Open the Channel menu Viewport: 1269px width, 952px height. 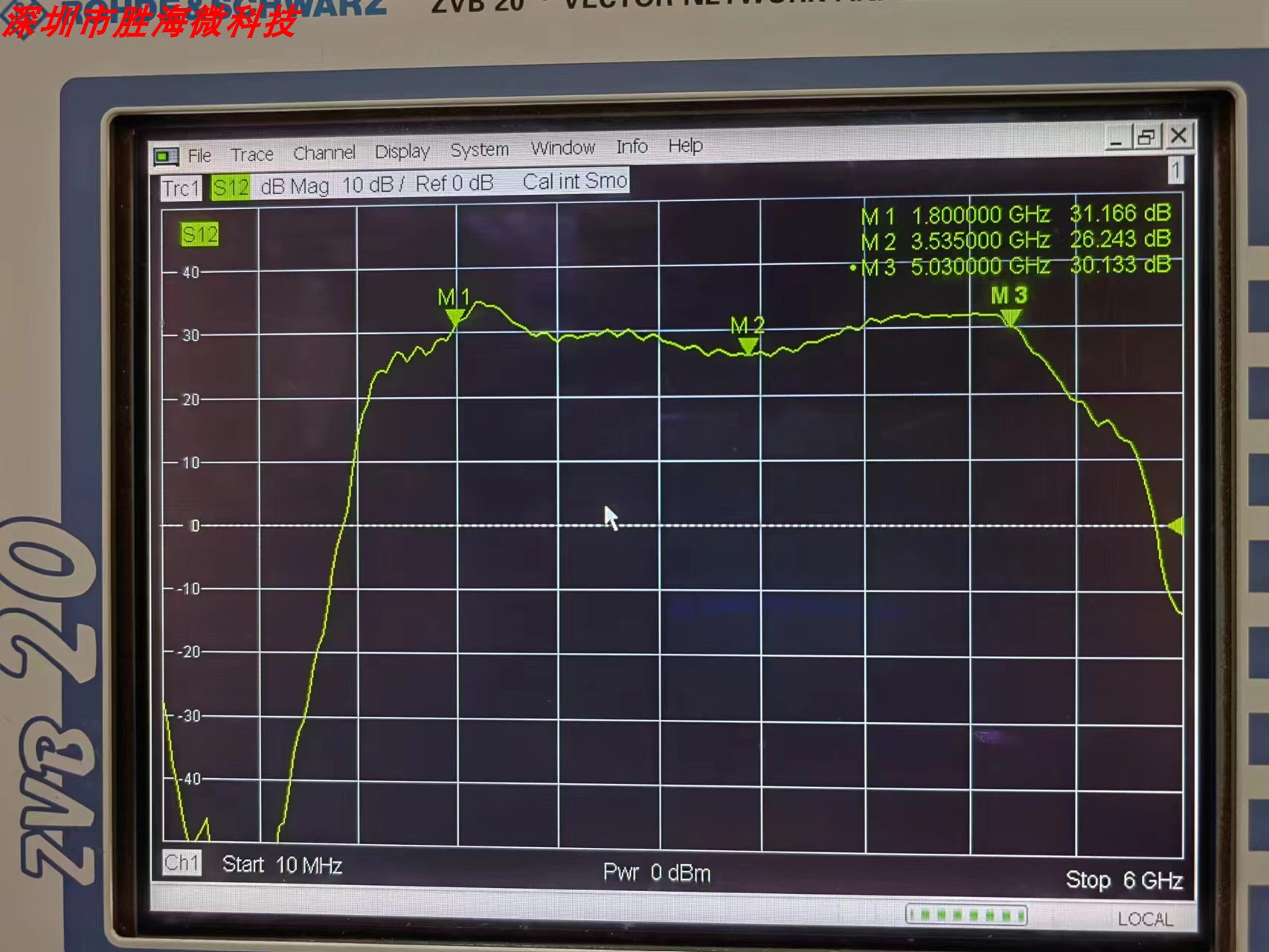click(x=324, y=152)
